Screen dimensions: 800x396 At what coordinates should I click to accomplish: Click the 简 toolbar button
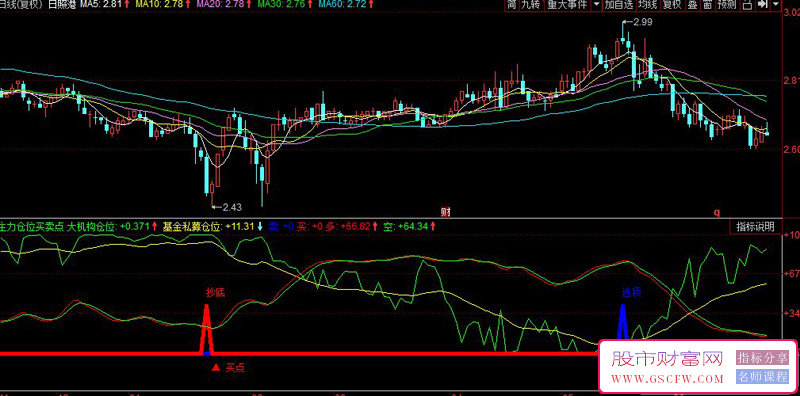click(512, 5)
